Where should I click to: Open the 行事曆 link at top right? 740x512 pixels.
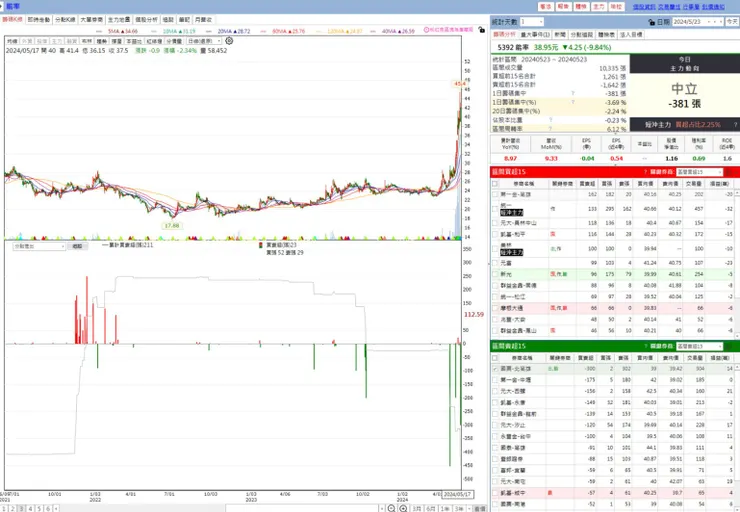690,7
